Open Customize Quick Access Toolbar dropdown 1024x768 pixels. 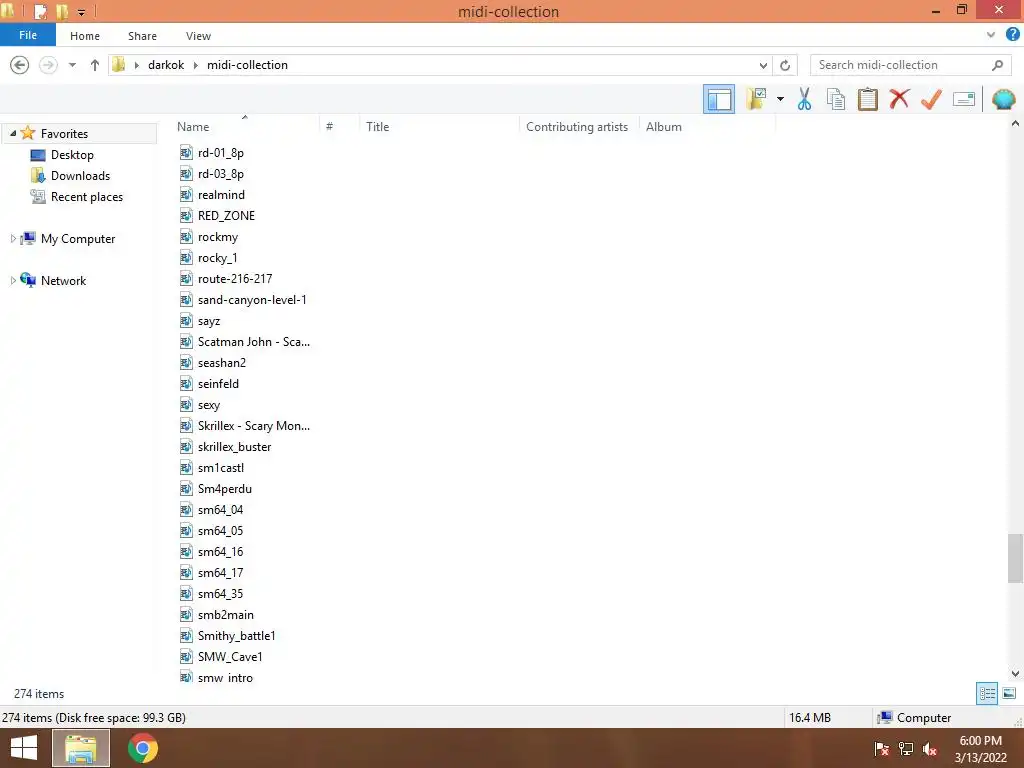point(82,12)
